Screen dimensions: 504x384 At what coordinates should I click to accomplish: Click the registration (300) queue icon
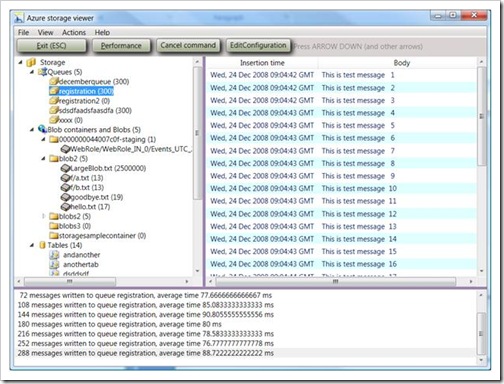[53, 91]
